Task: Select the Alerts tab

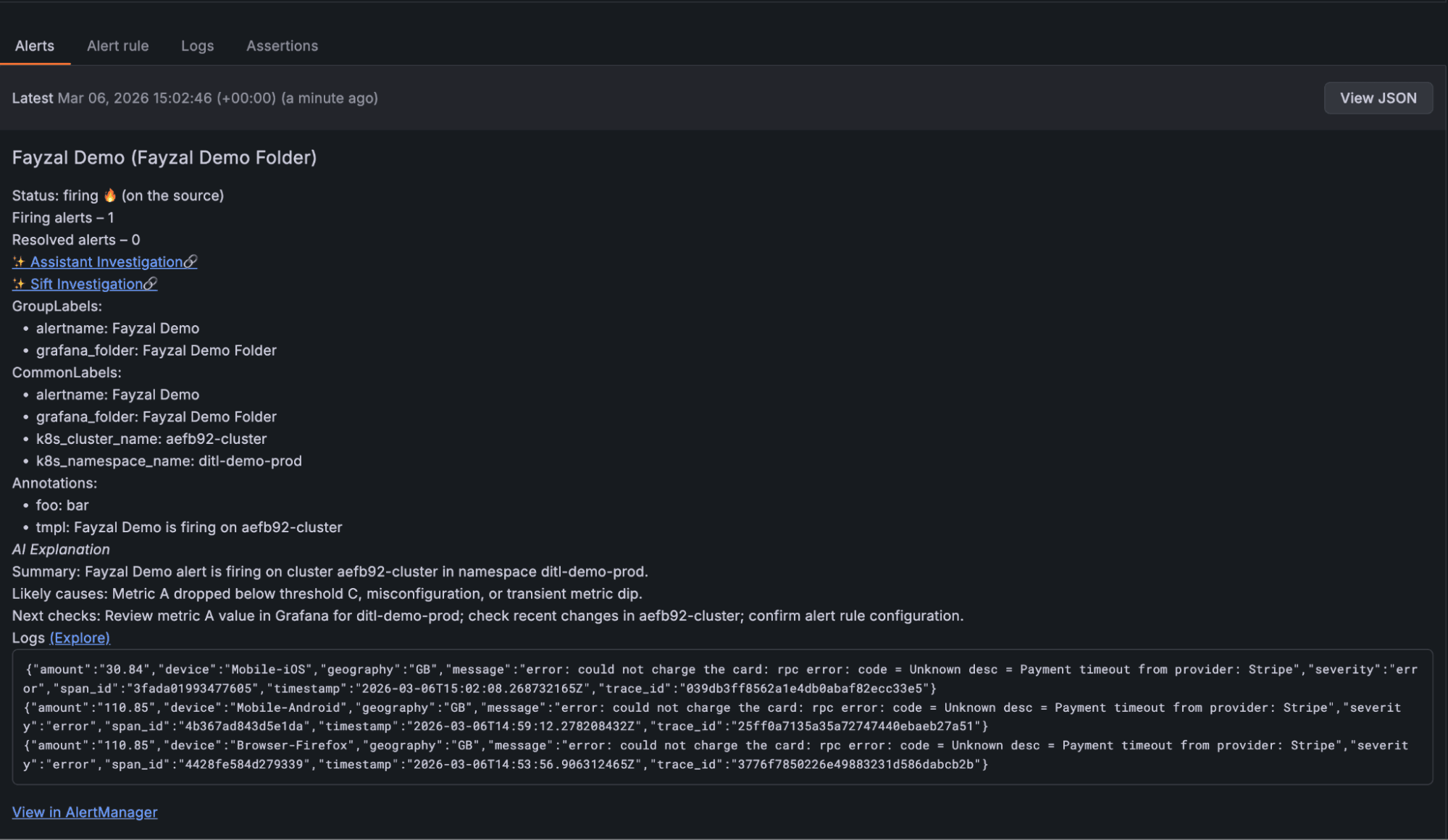Action: pos(34,46)
